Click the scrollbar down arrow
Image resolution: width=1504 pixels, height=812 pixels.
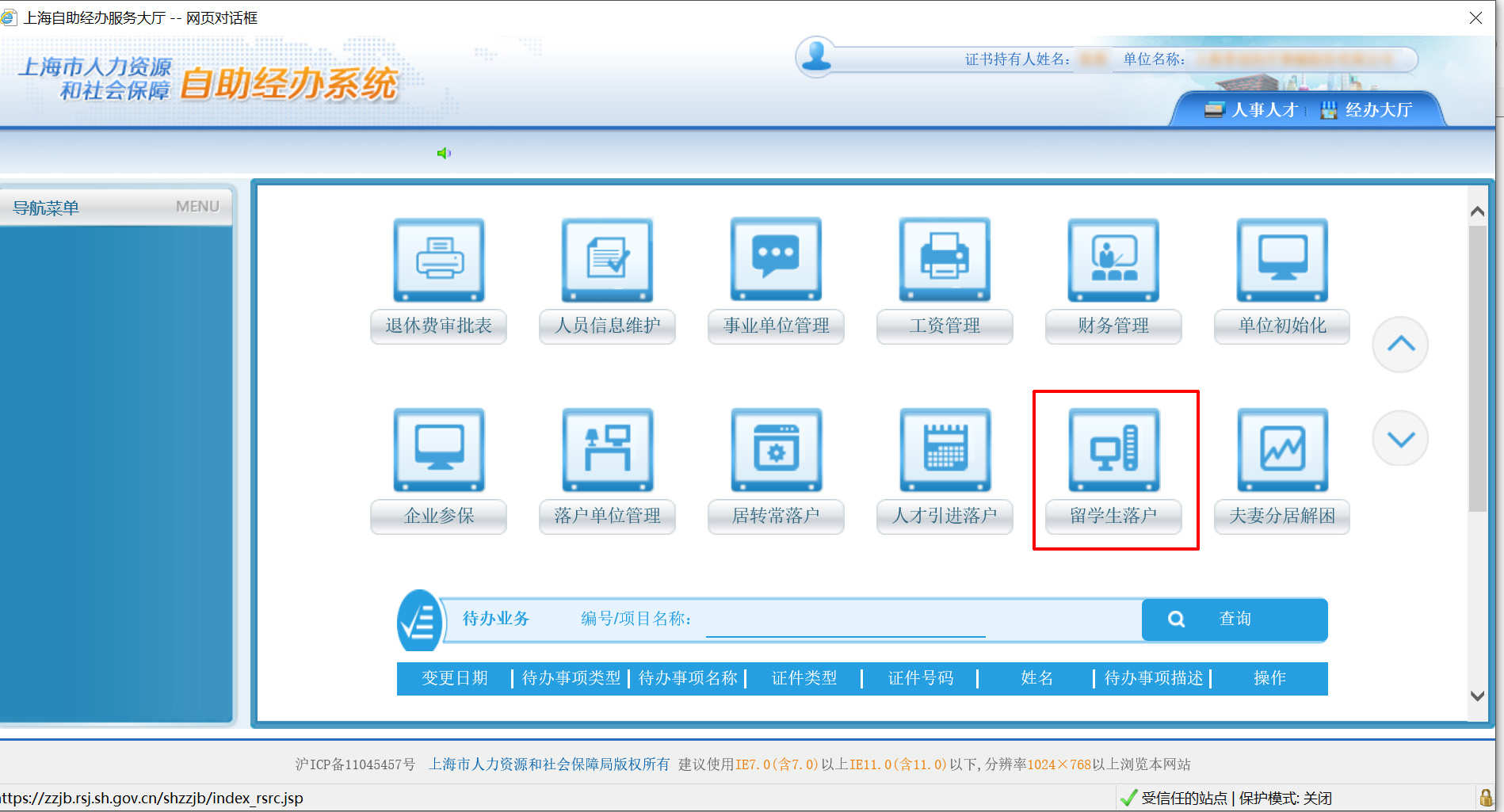[x=1477, y=696]
